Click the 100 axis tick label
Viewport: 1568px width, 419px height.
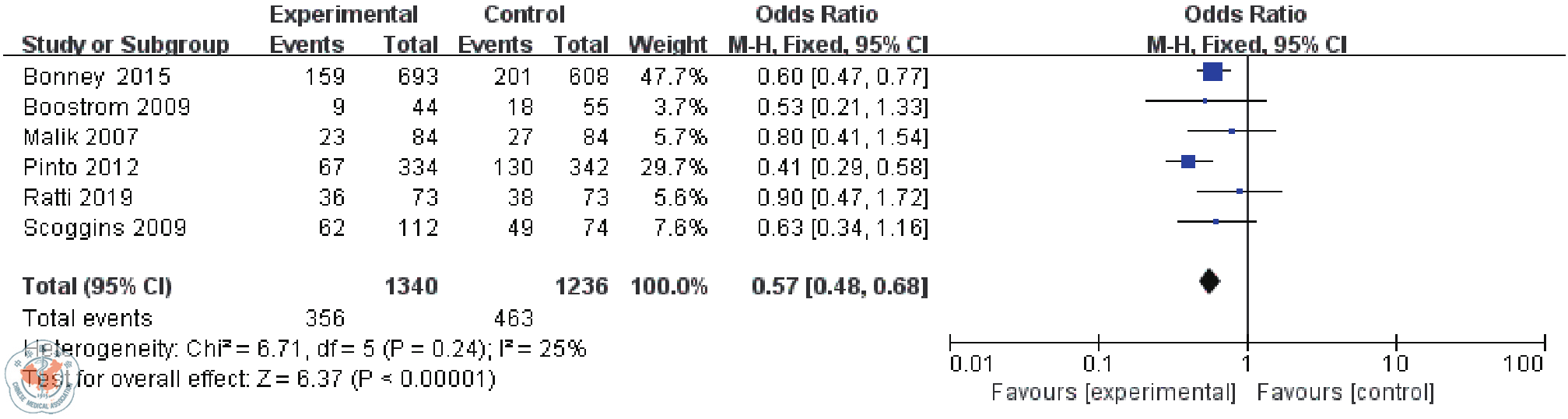pos(1524,364)
